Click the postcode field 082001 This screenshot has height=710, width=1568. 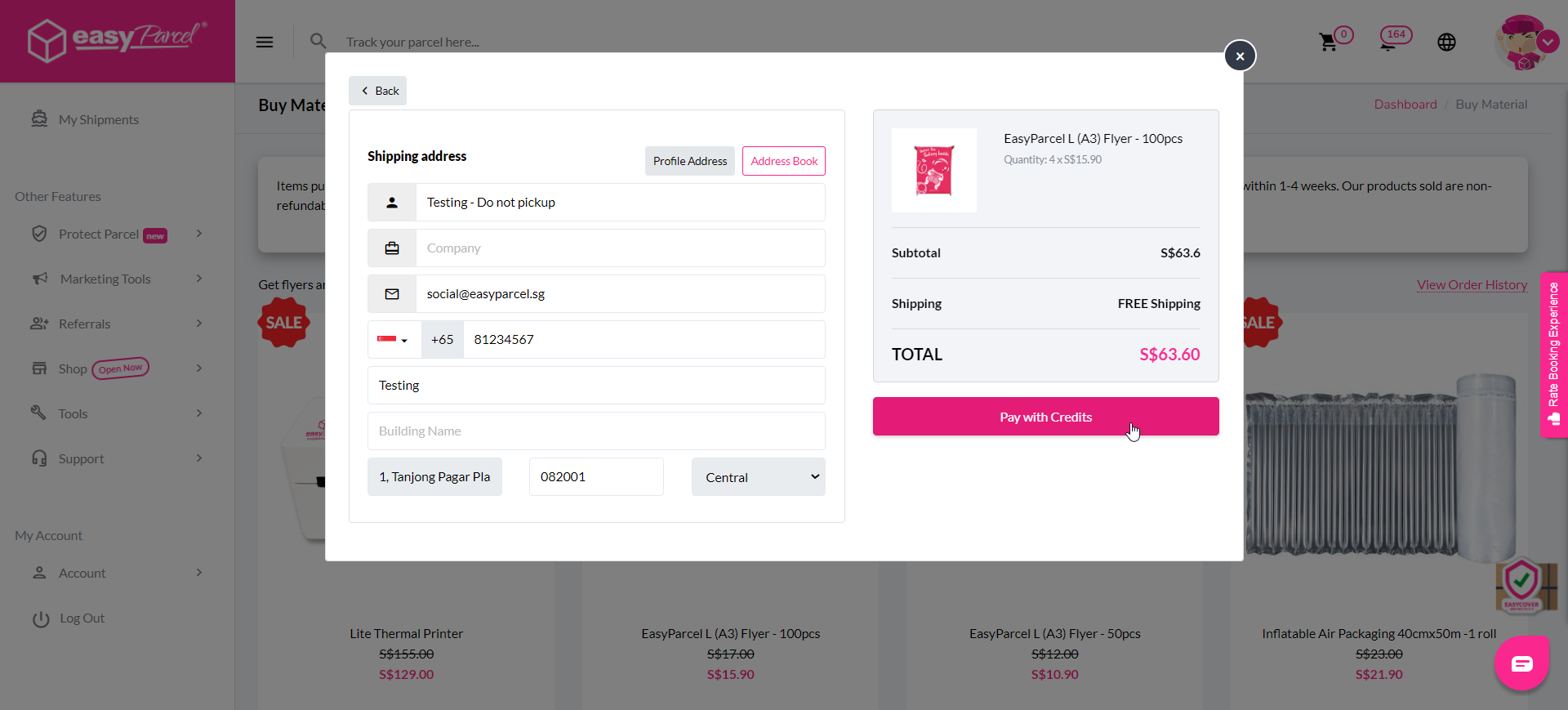596,477
